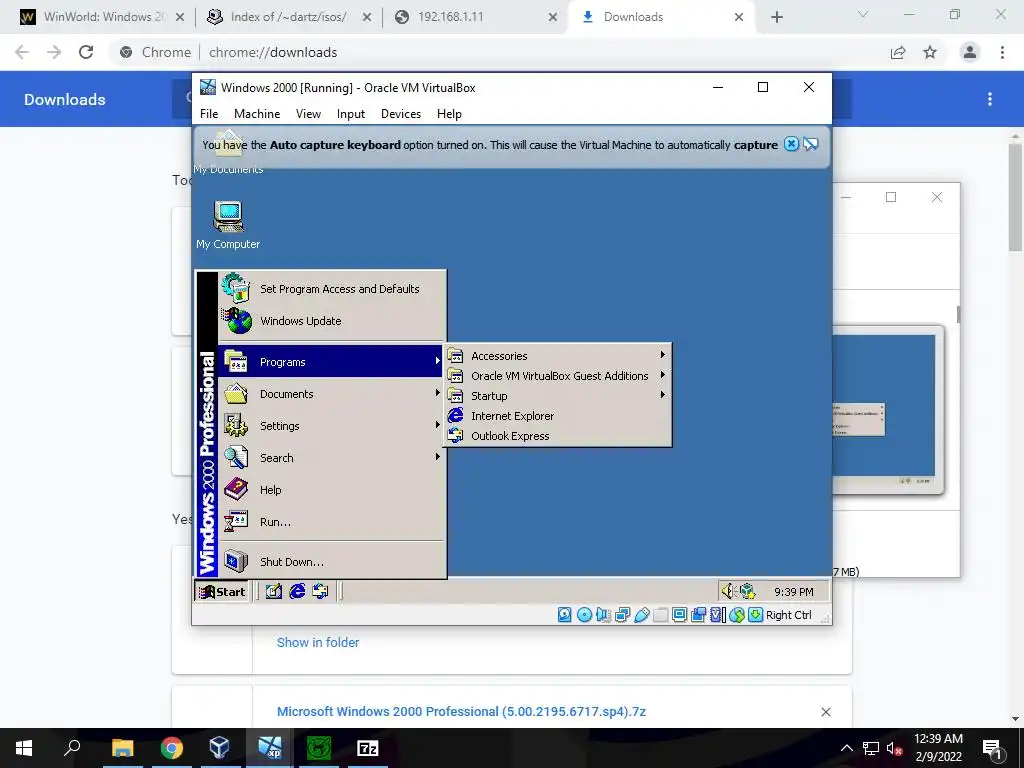Click the network adapters indicator in VirtualBox status bar
This screenshot has width=1024, height=768.
pyautogui.click(x=622, y=615)
